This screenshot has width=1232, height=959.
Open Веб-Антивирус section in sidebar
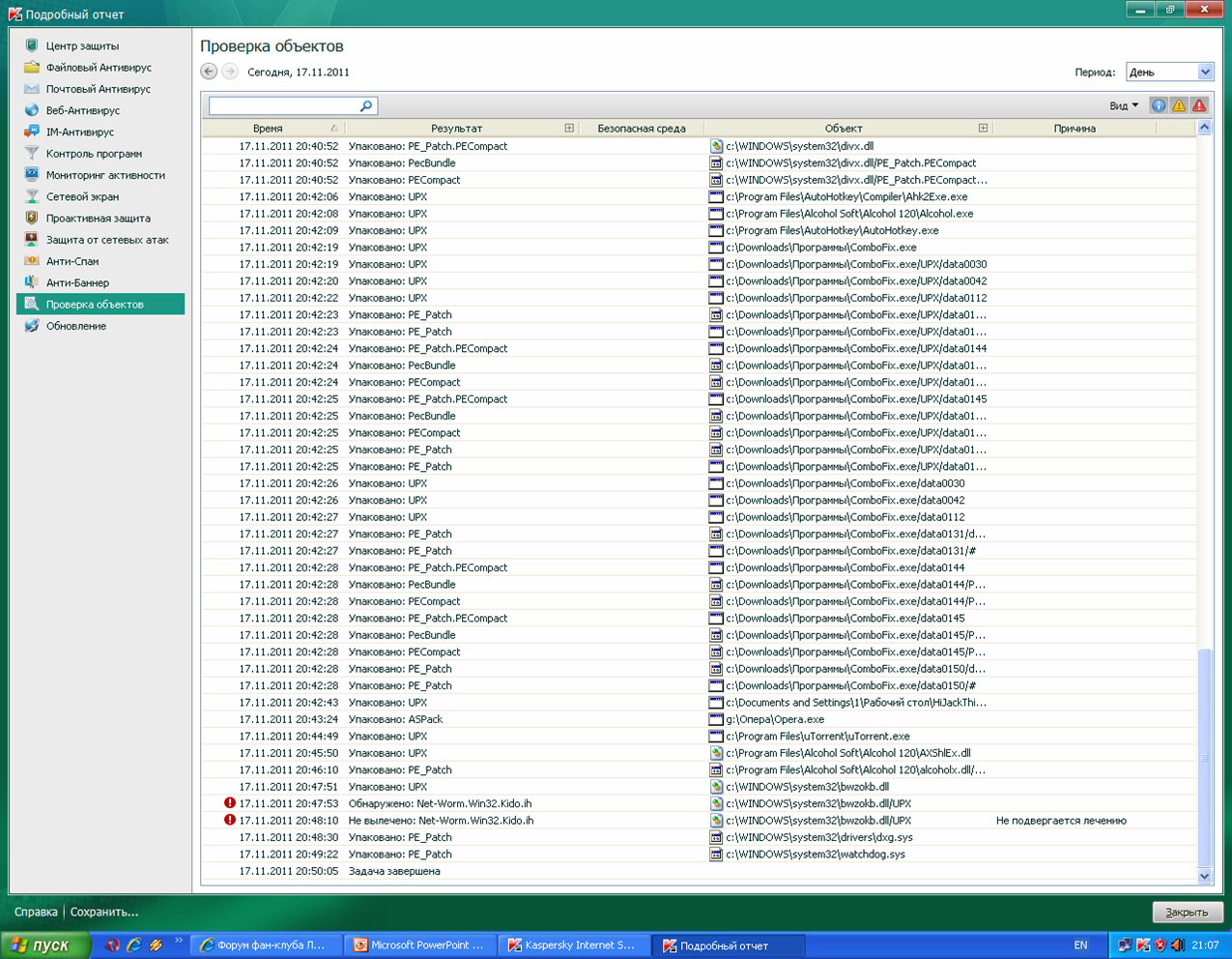pyautogui.click(x=83, y=110)
